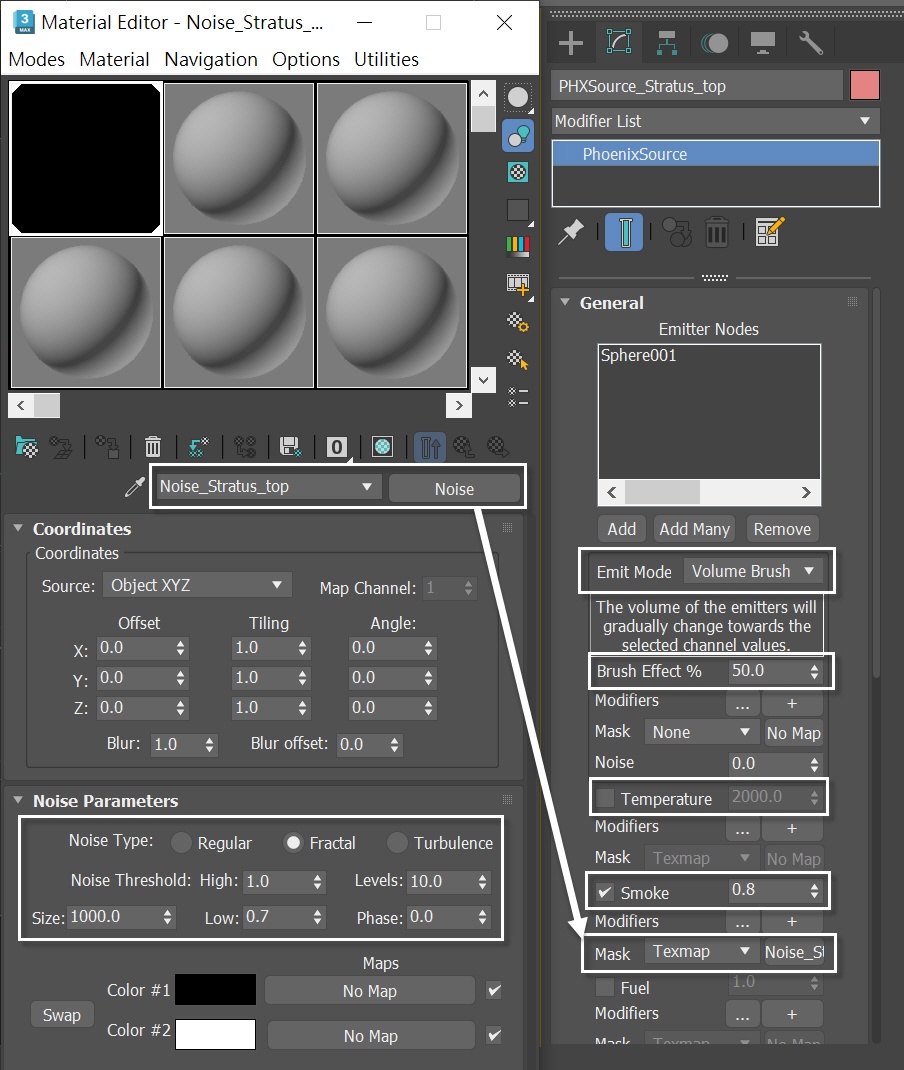Viewport: 904px width, 1070px height.
Task: Open Material Editor Options icon
Action: [518, 321]
